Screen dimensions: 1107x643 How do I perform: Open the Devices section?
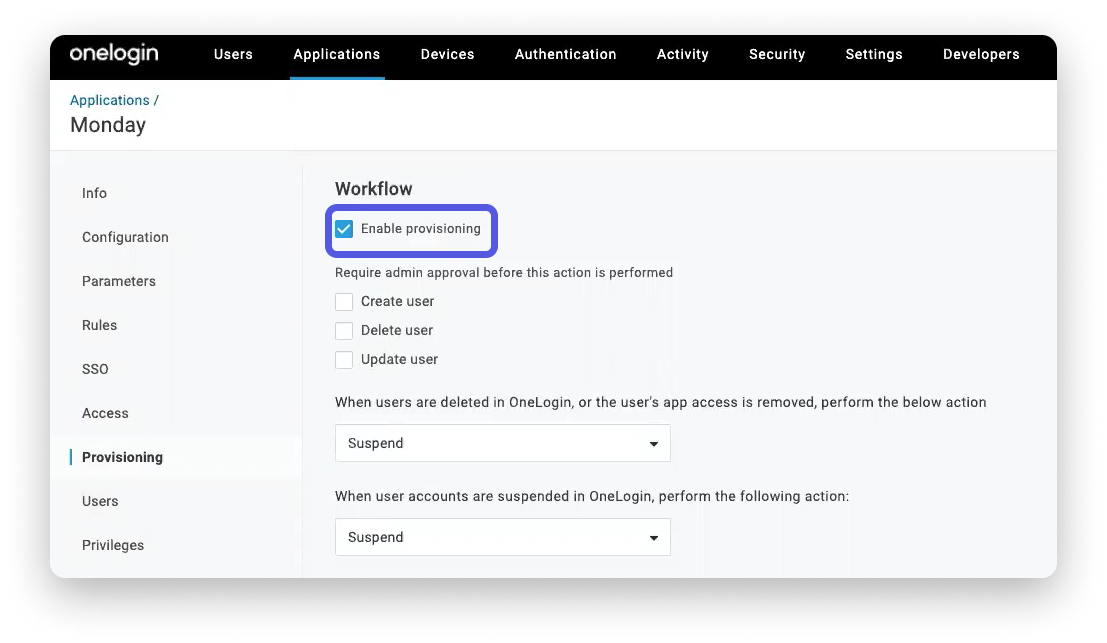click(x=447, y=55)
